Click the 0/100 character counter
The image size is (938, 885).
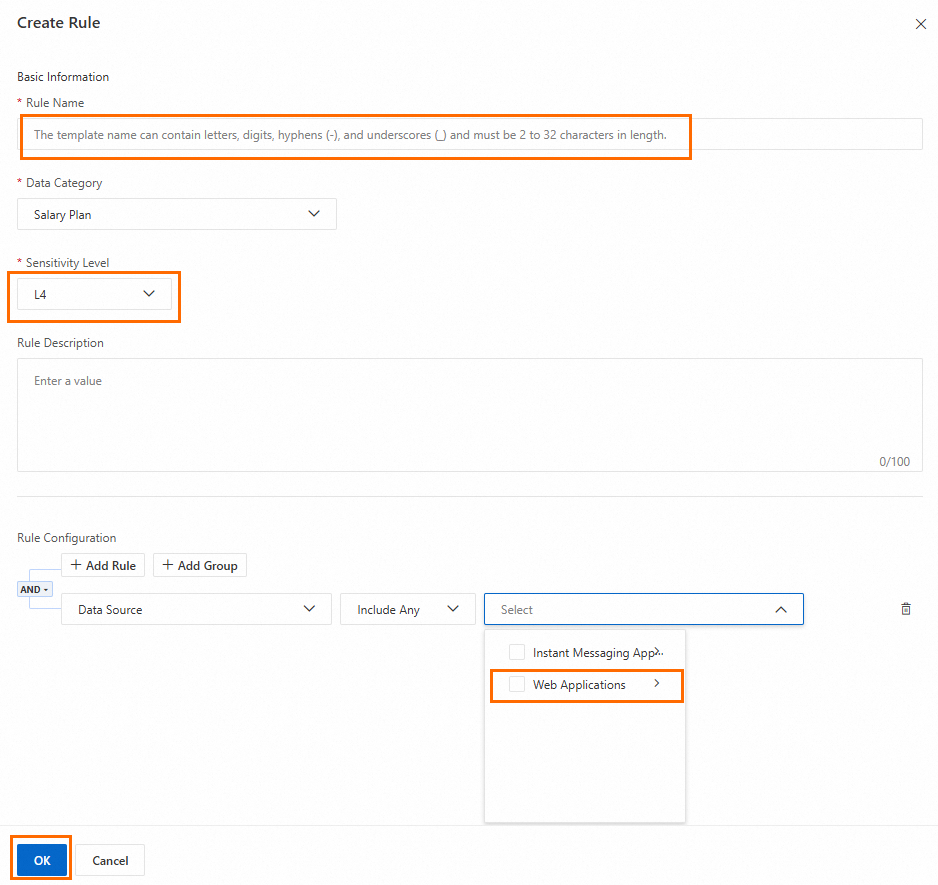click(x=894, y=461)
